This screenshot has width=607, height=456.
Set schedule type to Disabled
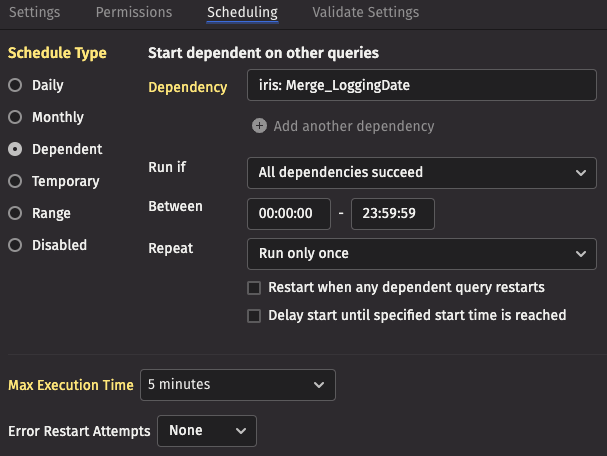[x=15, y=246]
